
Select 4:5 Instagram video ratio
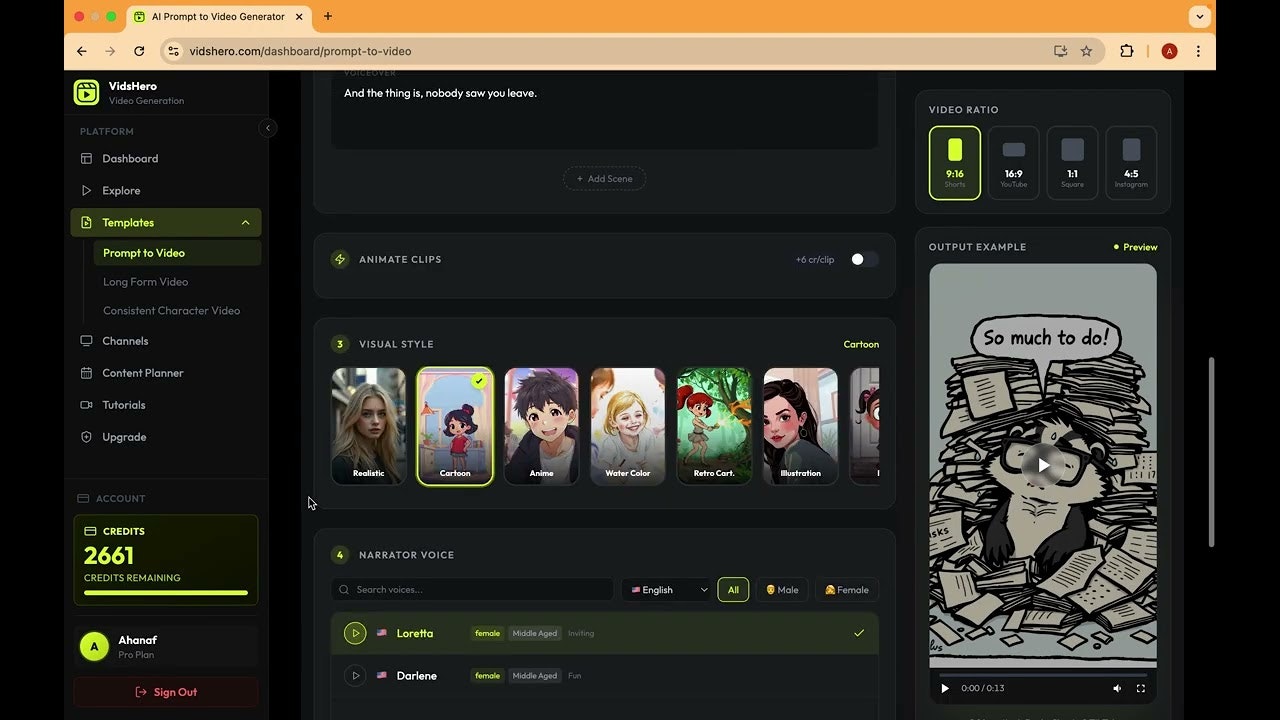[x=1131, y=163]
